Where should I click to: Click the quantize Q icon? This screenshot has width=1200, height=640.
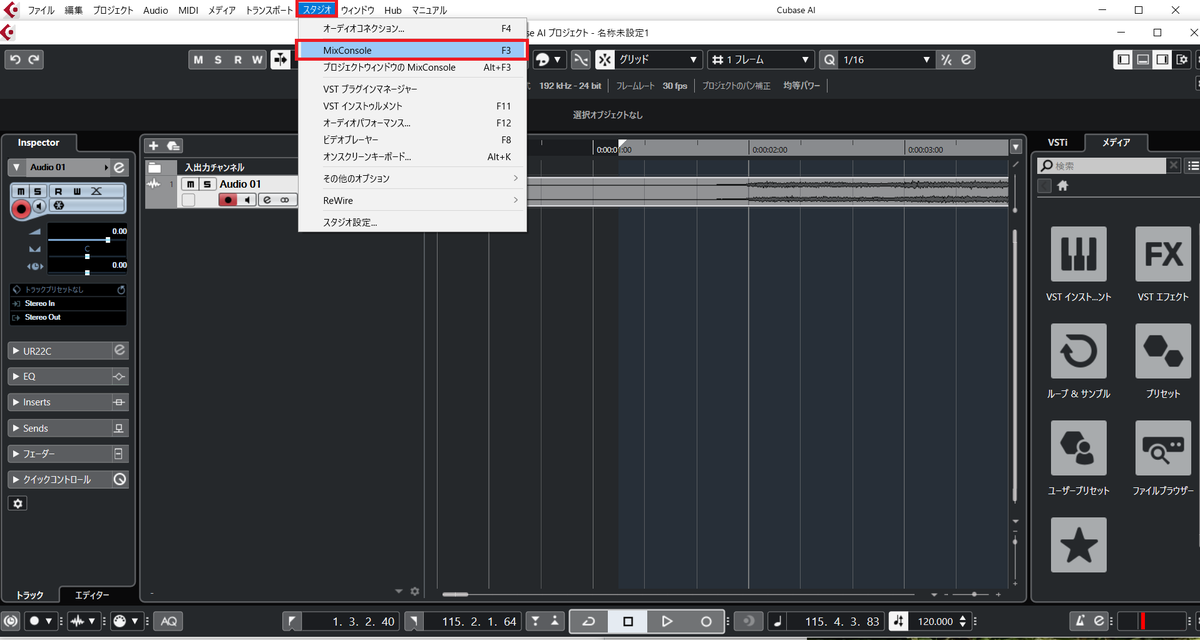tap(829, 60)
